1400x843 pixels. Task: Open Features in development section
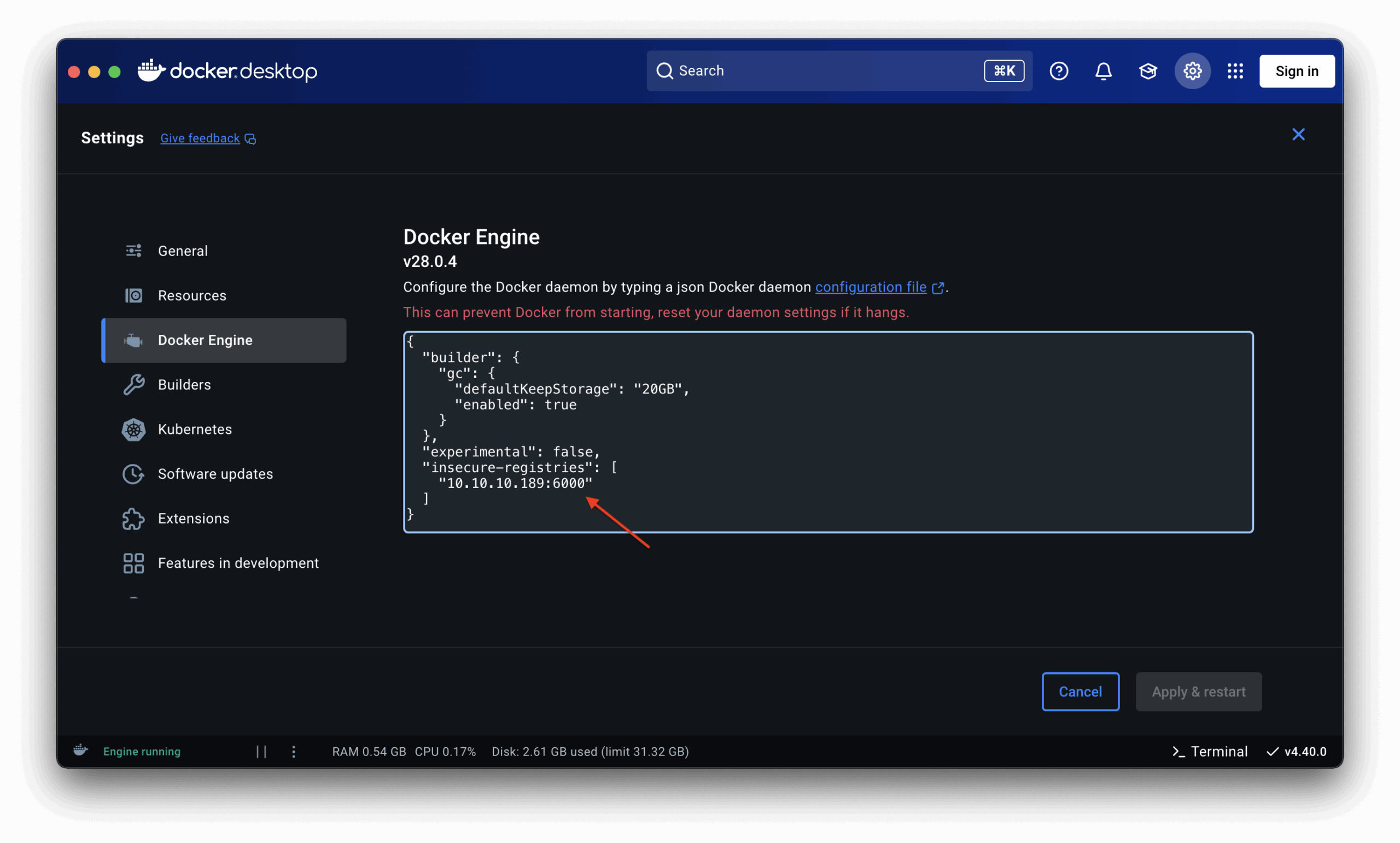238,563
